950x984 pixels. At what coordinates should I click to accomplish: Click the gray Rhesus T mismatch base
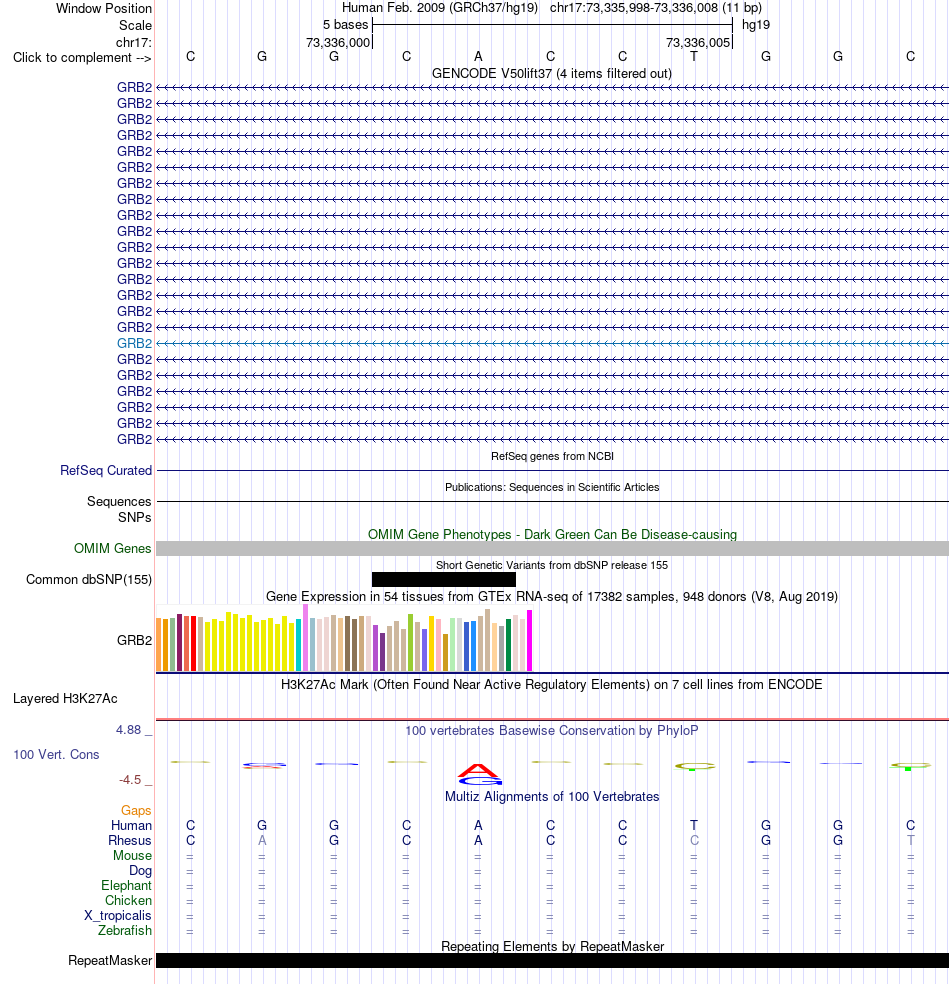point(910,840)
